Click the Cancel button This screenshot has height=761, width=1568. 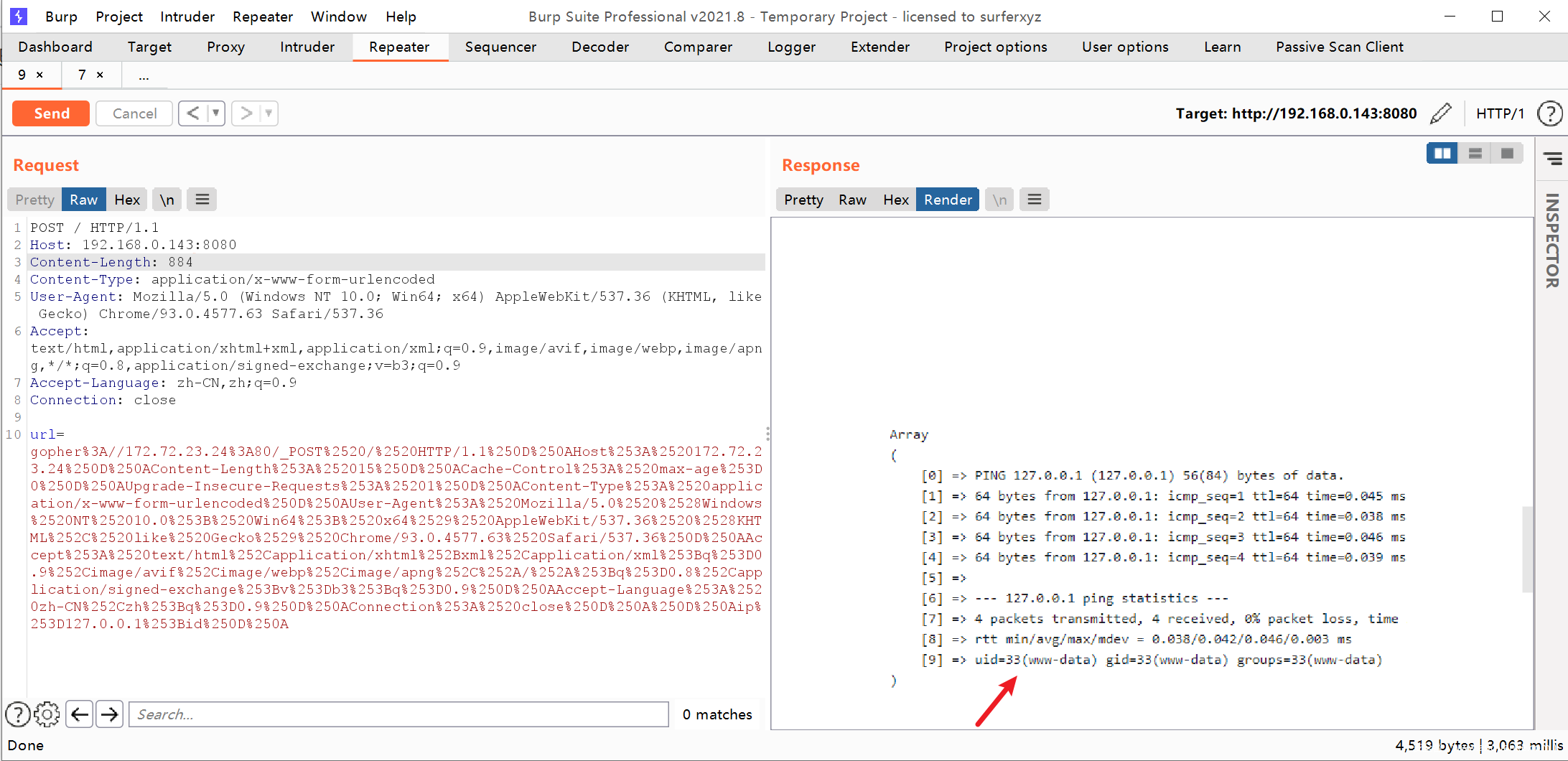point(134,113)
